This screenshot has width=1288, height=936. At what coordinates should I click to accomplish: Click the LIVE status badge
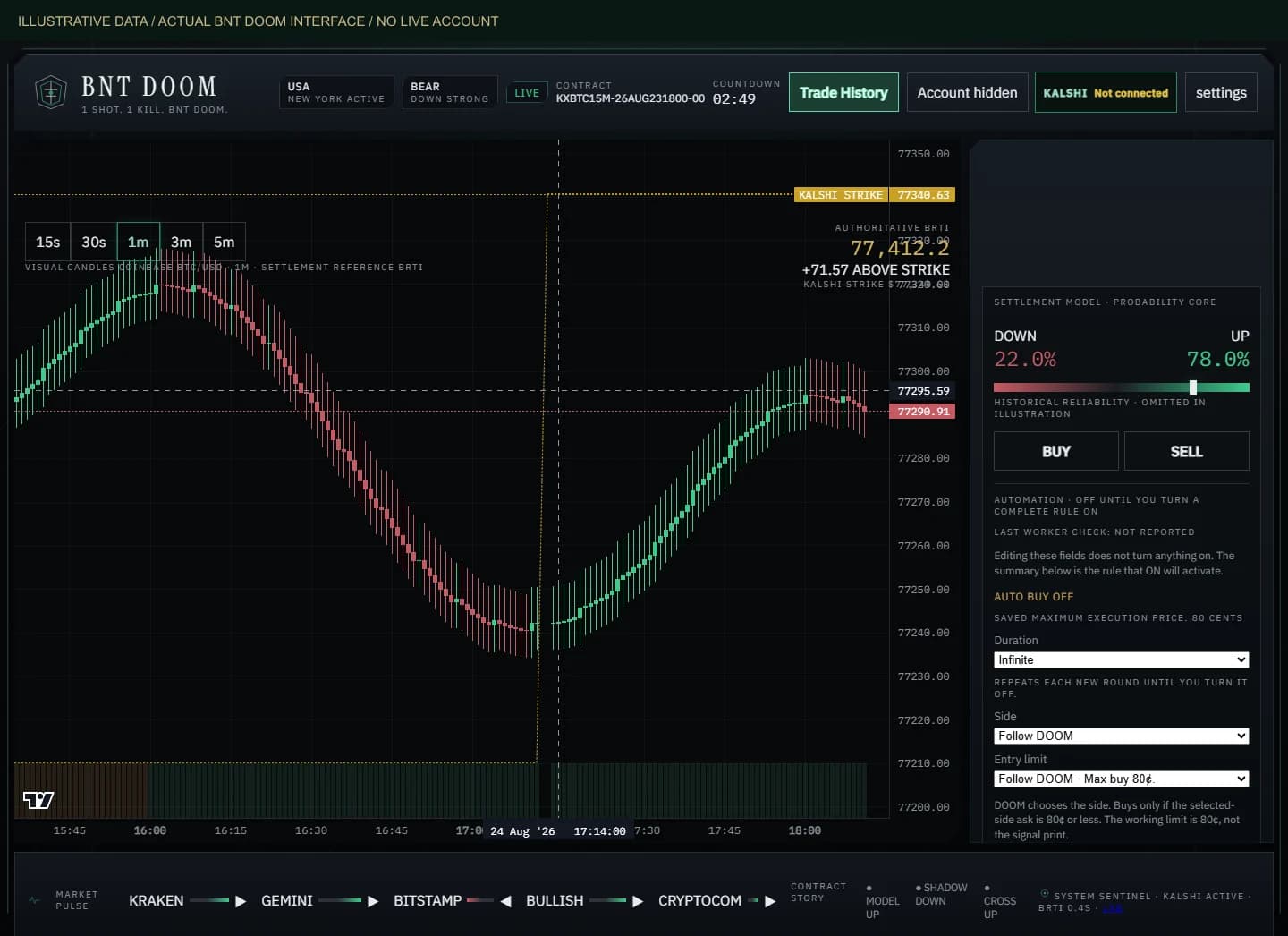(x=527, y=92)
